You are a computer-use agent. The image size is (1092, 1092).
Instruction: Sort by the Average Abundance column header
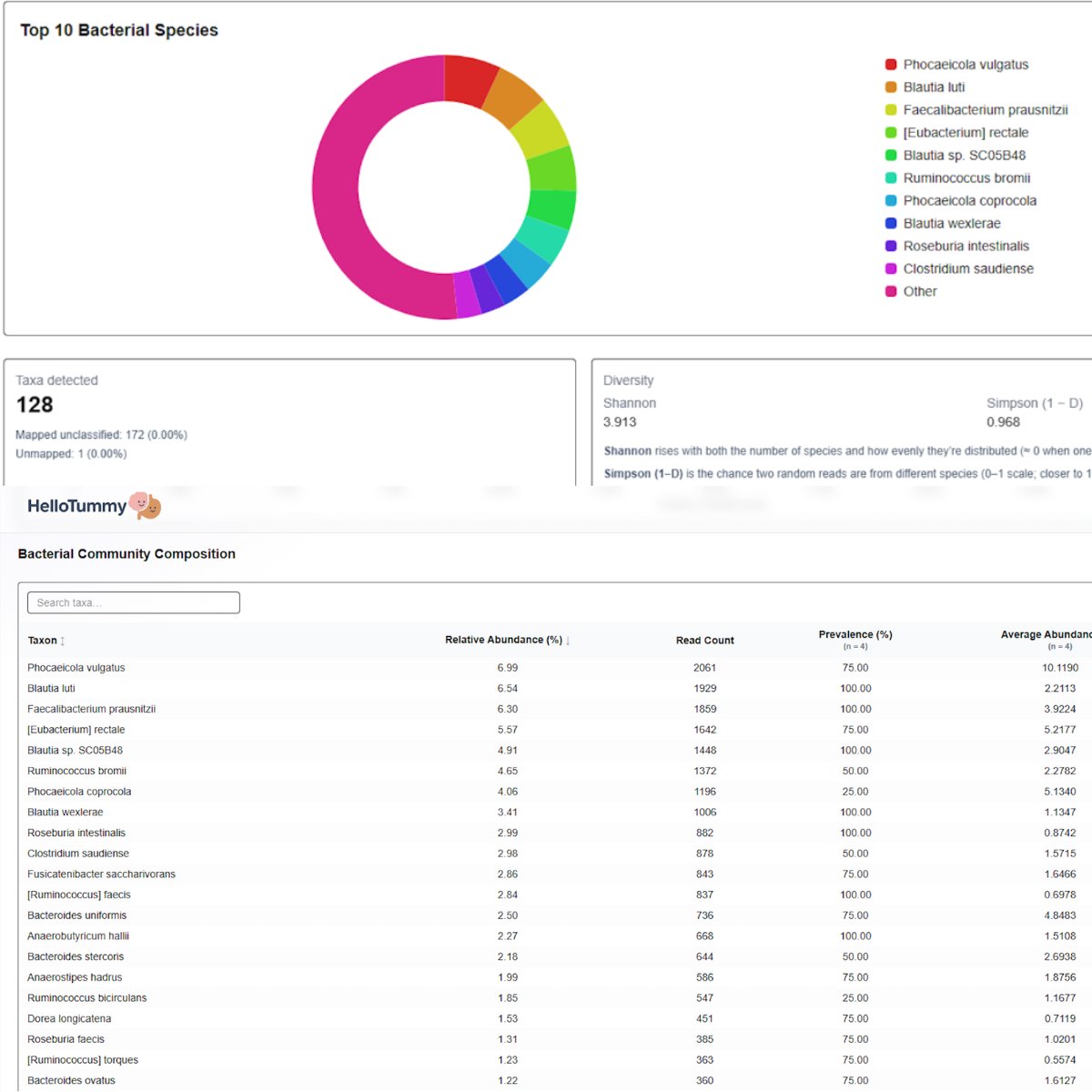click(1045, 635)
